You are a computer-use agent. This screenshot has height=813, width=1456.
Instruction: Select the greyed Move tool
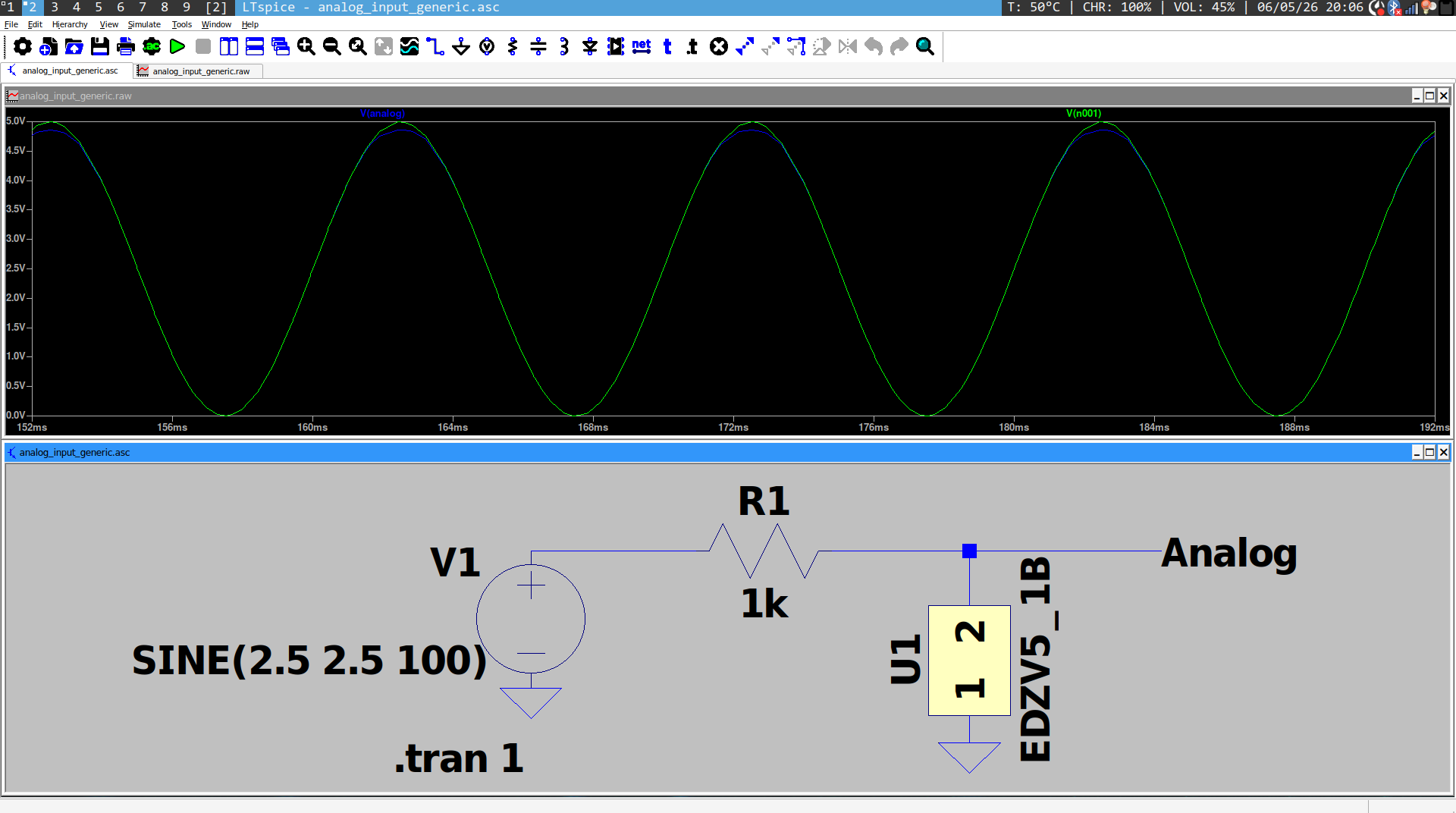pyautogui.click(x=770, y=46)
